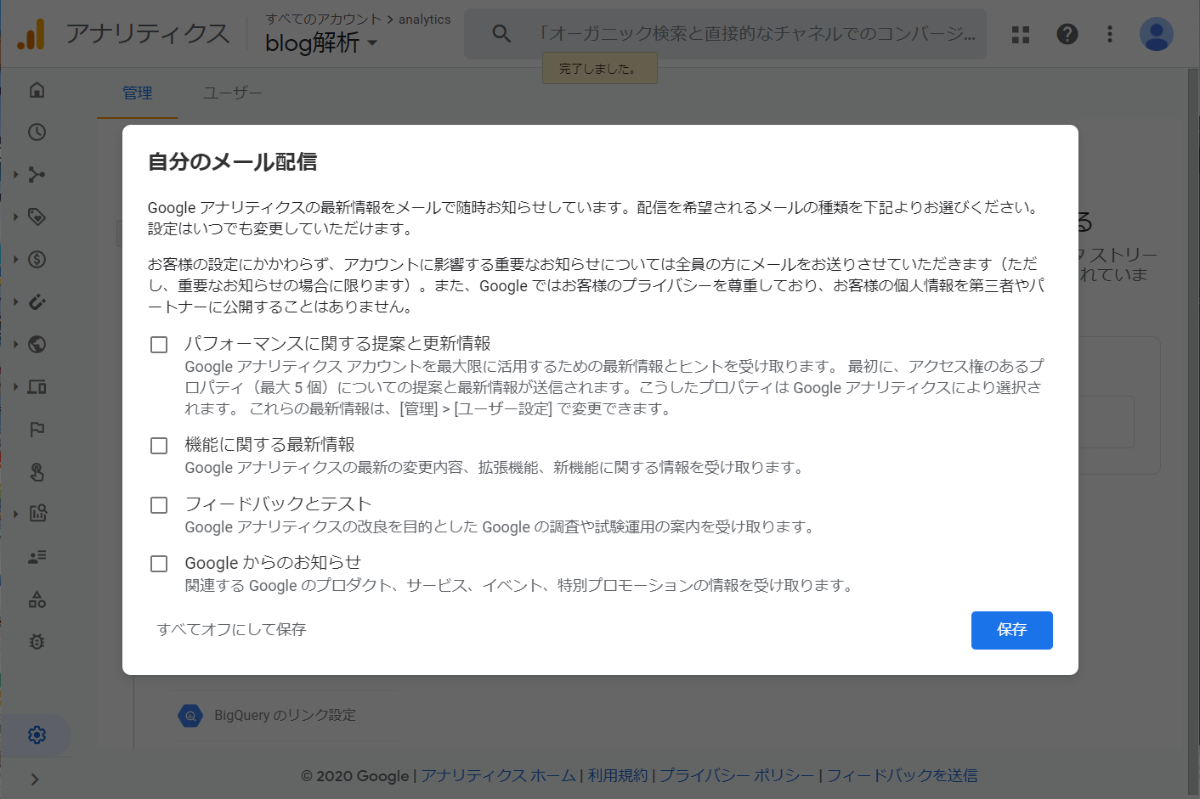Open the Custom definitions shapes icon
Screen dimensions: 1200x799
37,599
